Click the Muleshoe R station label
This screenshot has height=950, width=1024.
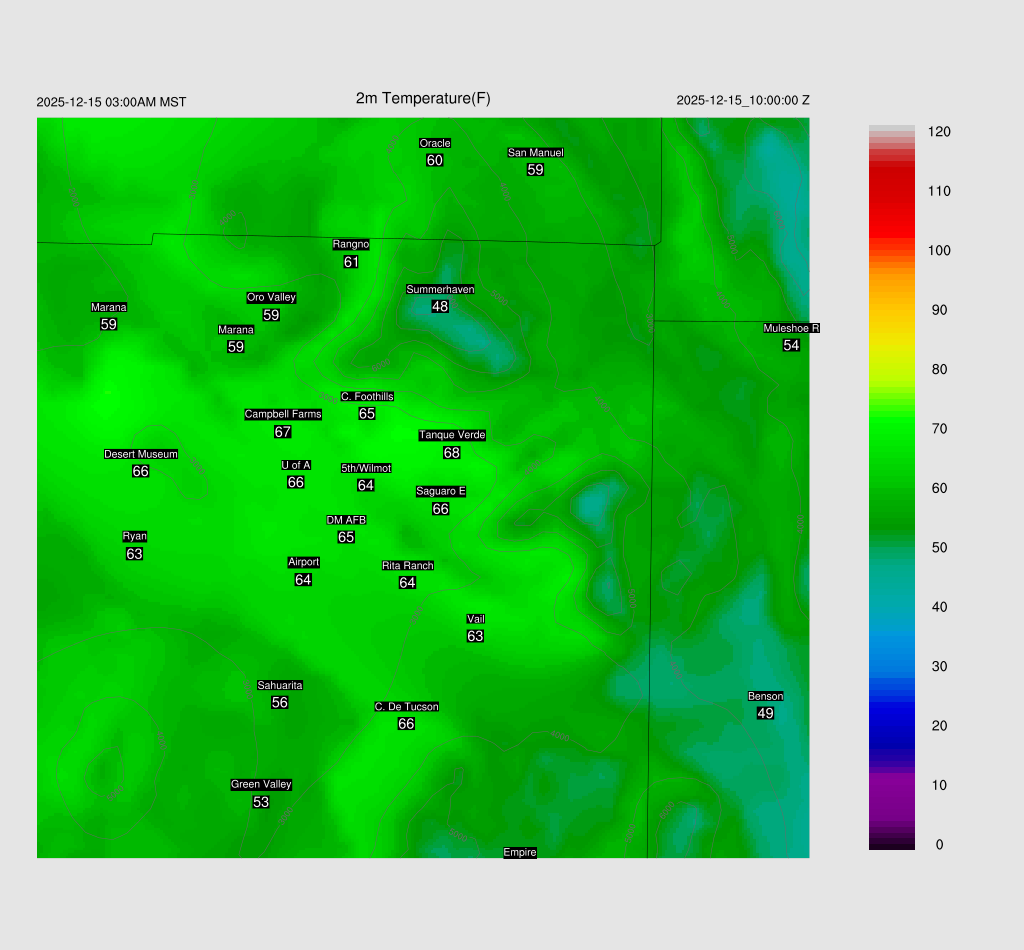791,329
